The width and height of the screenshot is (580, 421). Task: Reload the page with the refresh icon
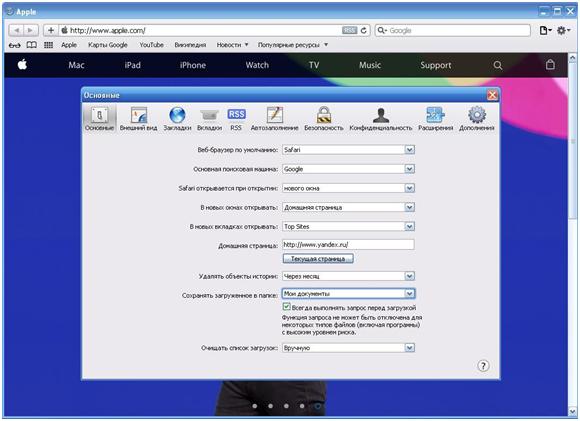tap(364, 30)
